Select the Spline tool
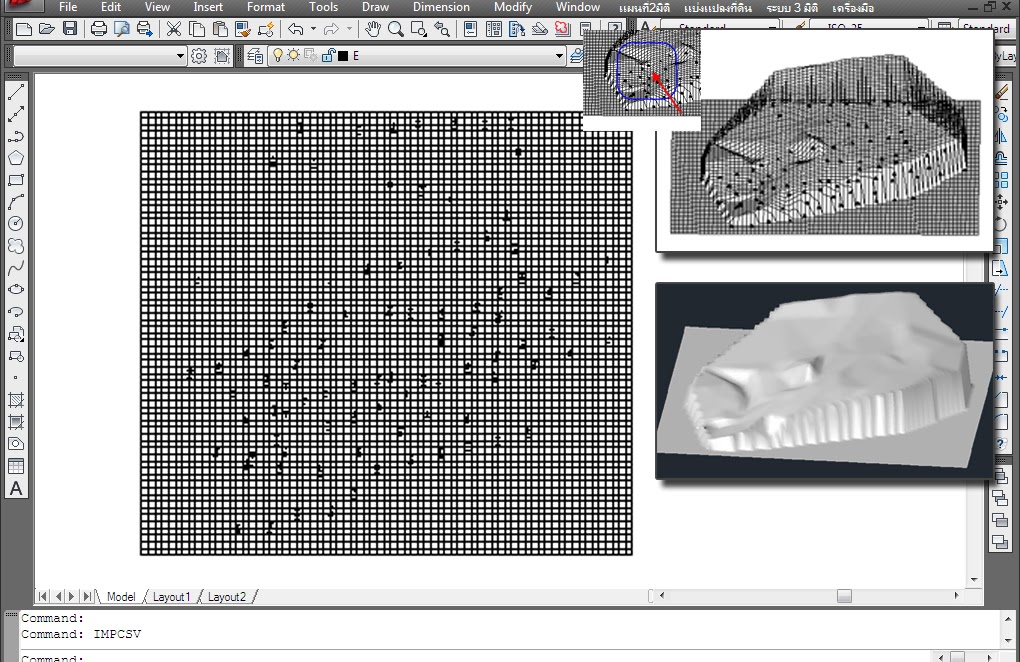The width and height of the screenshot is (1020, 662). pyautogui.click(x=16, y=267)
